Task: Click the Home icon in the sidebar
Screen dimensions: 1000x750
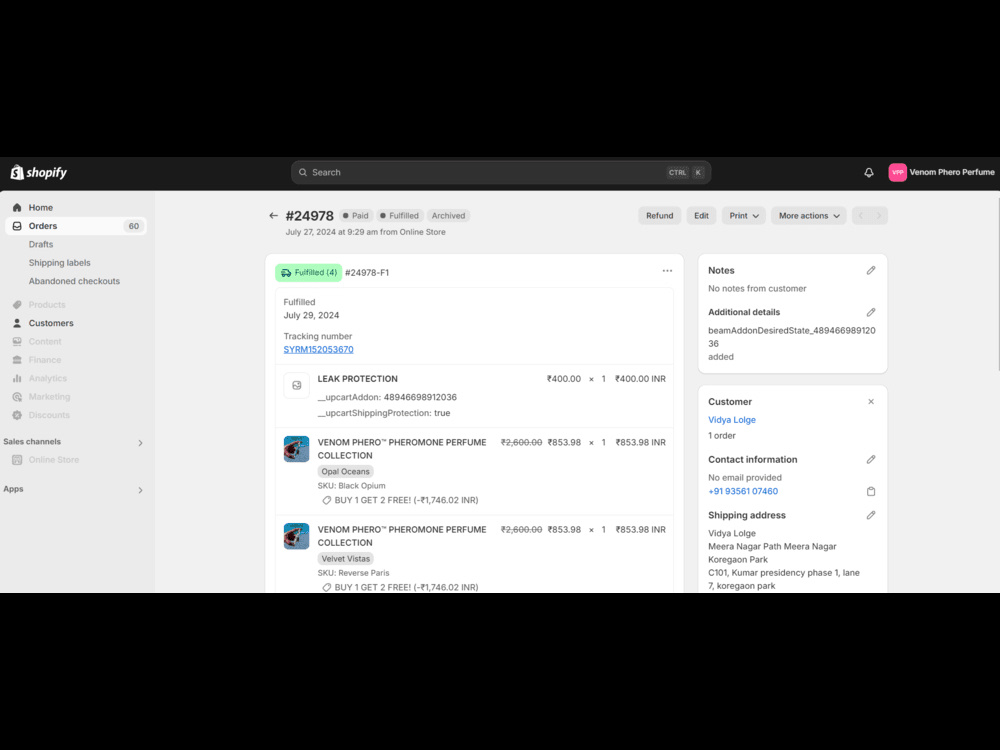Action: pyautogui.click(x=17, y=207)
